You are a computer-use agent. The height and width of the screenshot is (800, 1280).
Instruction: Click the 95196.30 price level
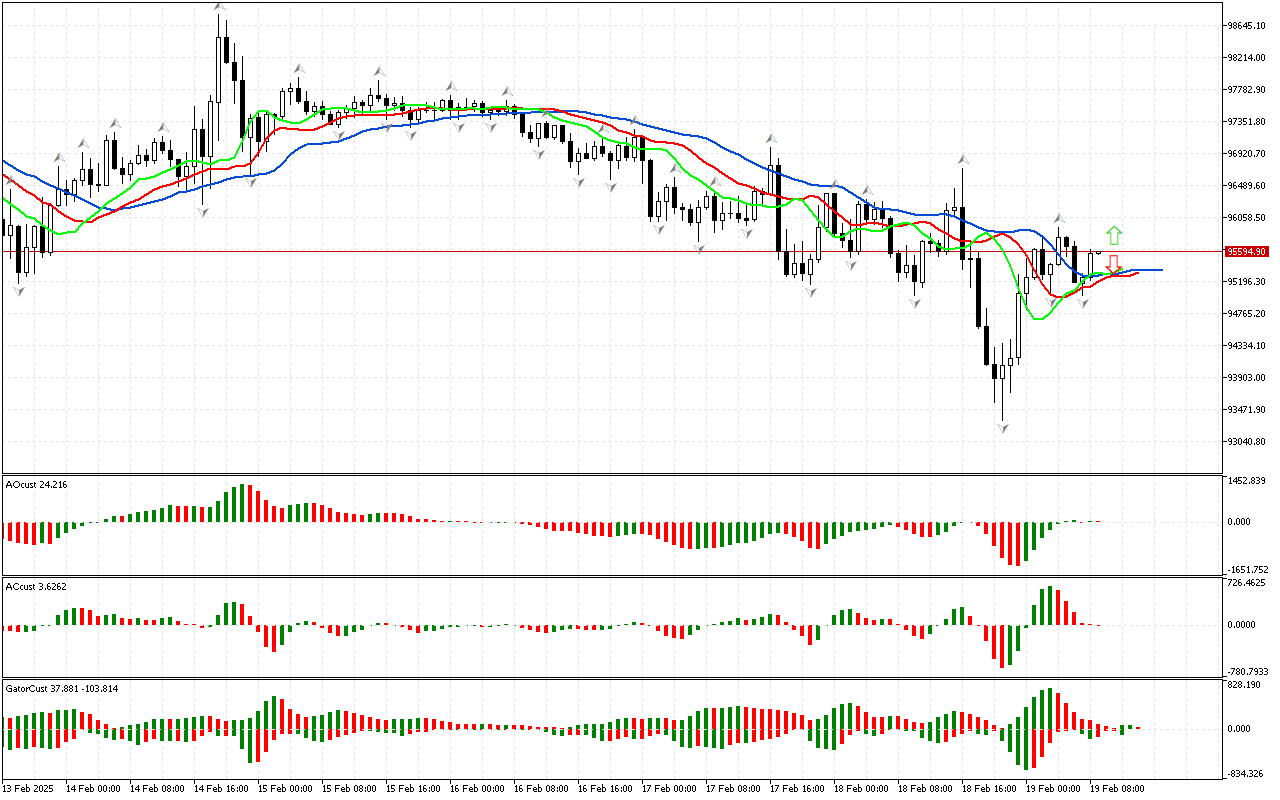1246,282
